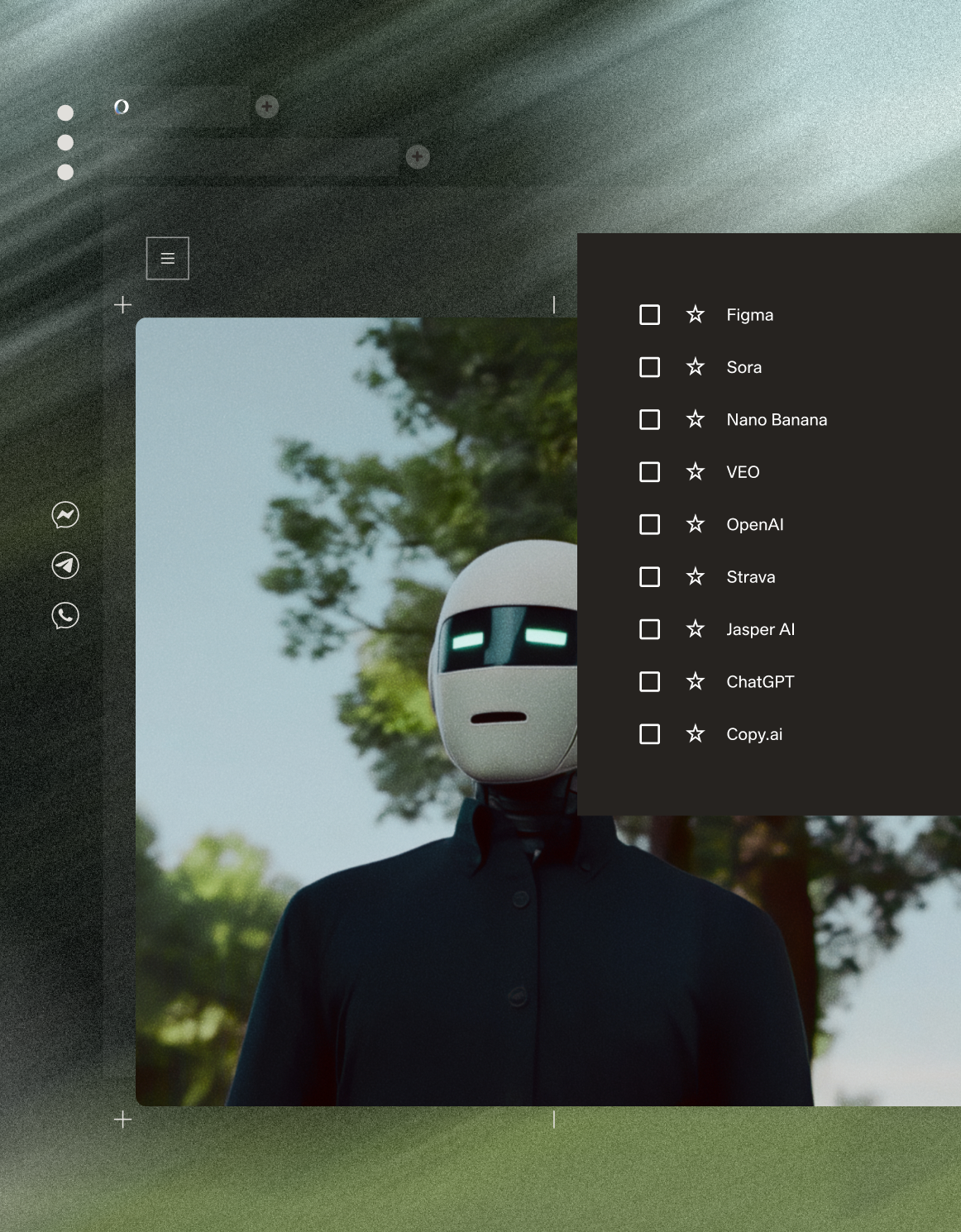Click the hamburger menu button
Image resolution: width=961 pixels, height=1232 pixels.
(x=168, y=258)
